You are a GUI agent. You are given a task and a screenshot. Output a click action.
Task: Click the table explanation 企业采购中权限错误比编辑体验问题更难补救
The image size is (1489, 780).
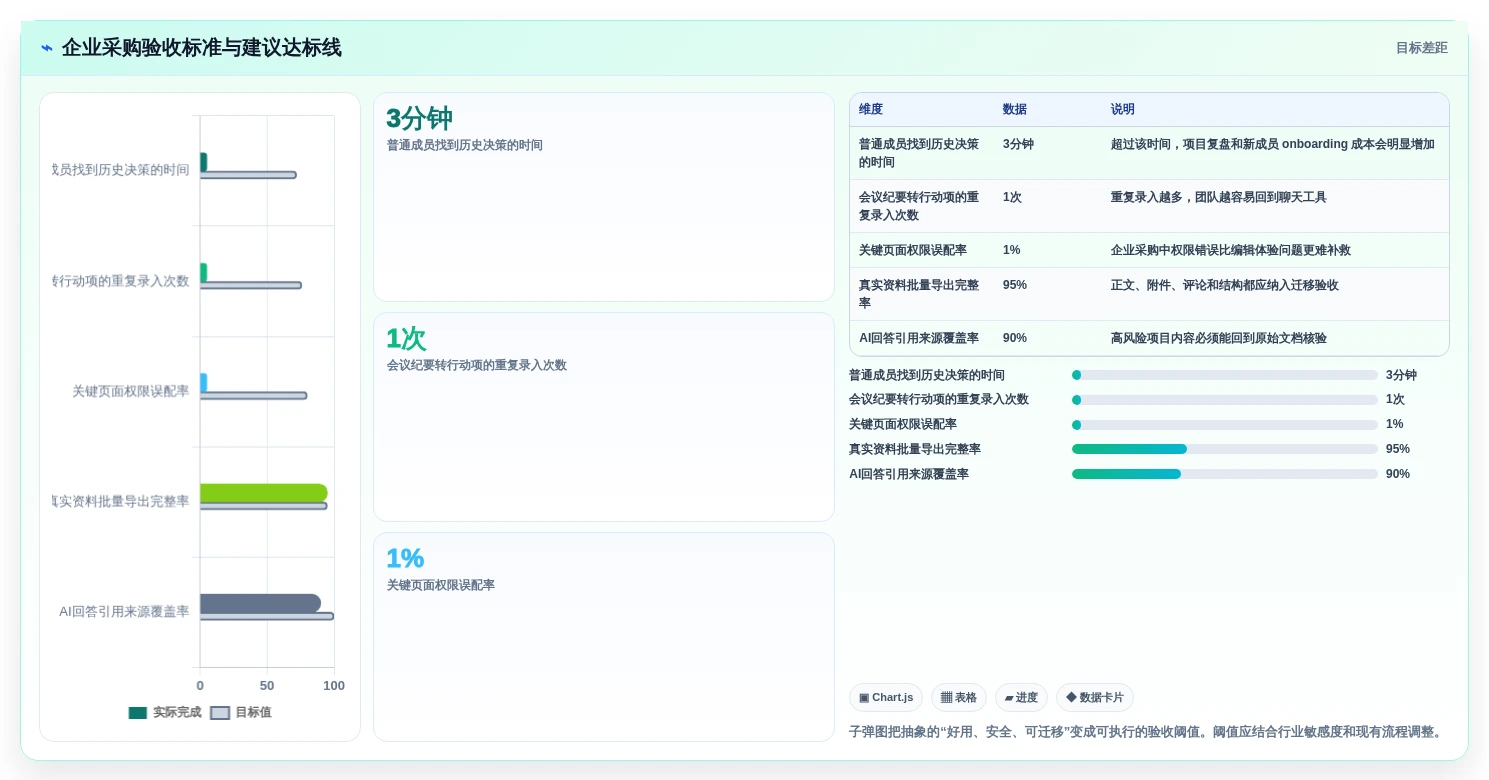[1231, 250]
